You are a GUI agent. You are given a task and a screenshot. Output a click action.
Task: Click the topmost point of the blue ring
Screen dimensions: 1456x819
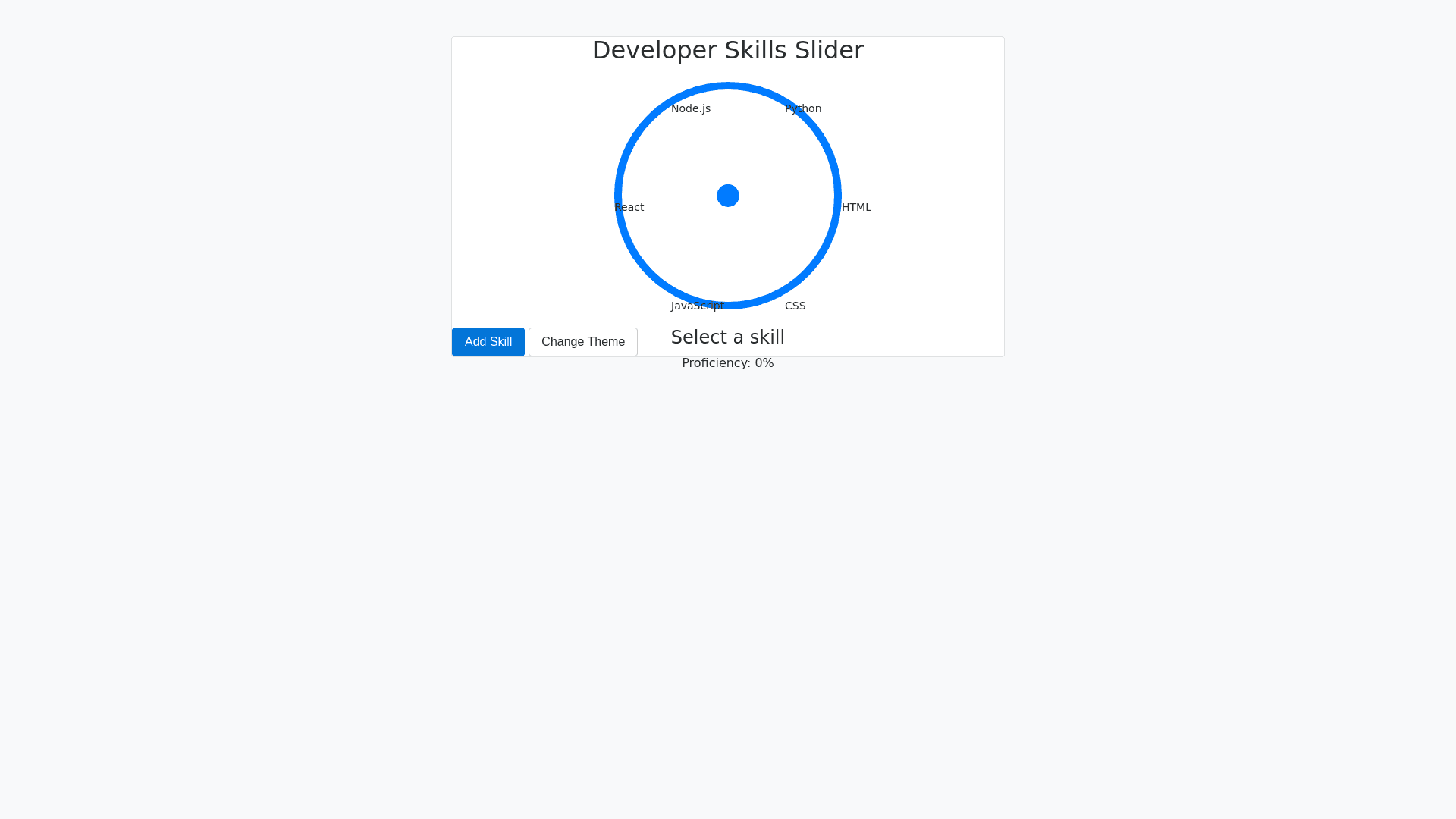pyautogui.click(x=728, y=86)
